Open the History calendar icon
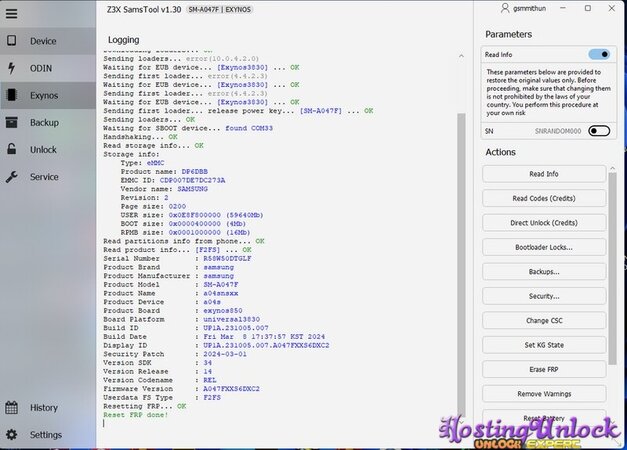 11,407
